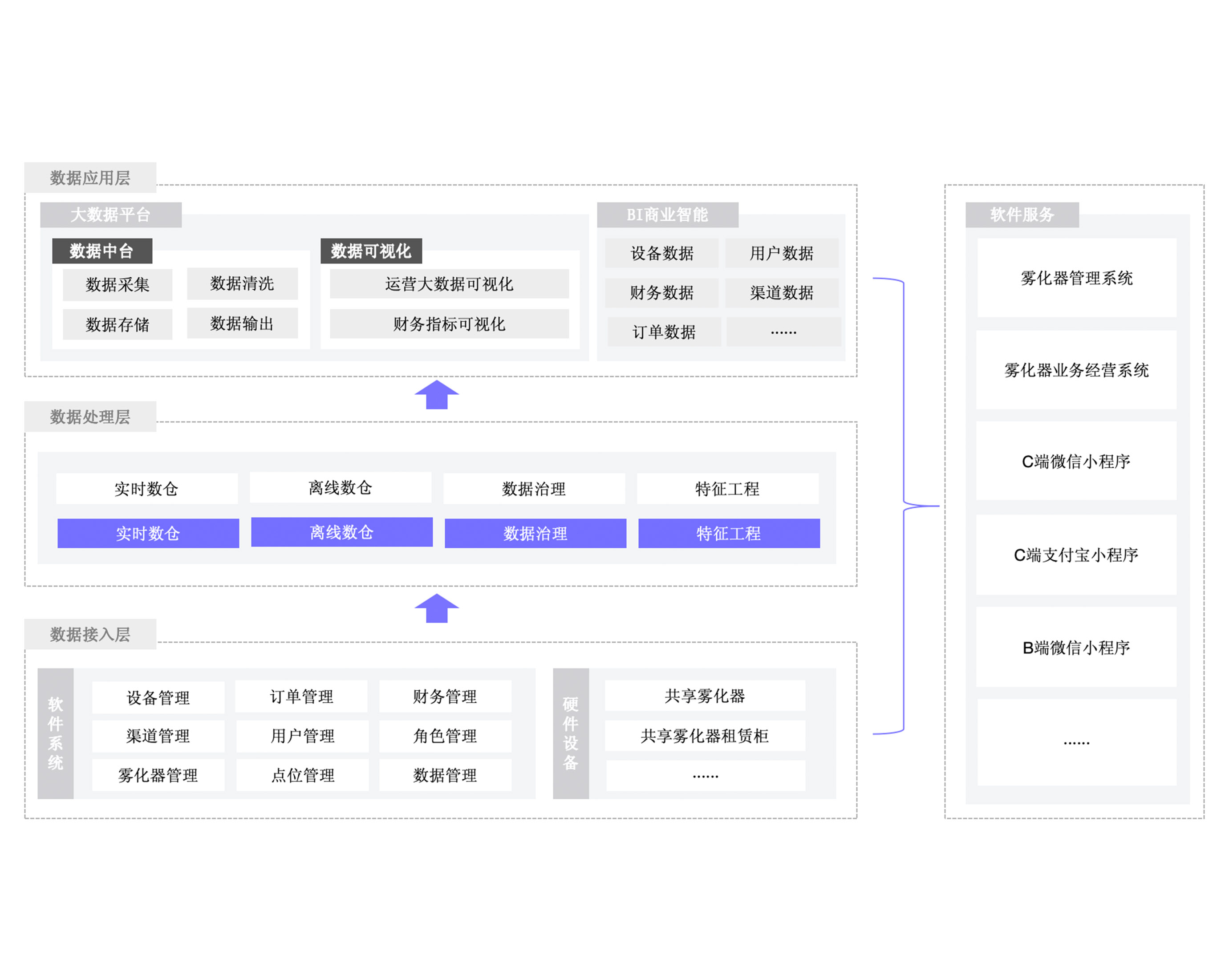Image resolution: width=1225 pixels, height=980 pixels.
Task: Select the 数据处理层 layer label
Action: (x=90, y=417)
